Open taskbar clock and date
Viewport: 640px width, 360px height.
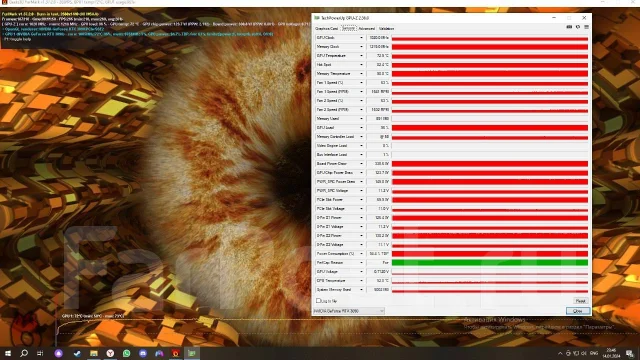click(611, 353)
